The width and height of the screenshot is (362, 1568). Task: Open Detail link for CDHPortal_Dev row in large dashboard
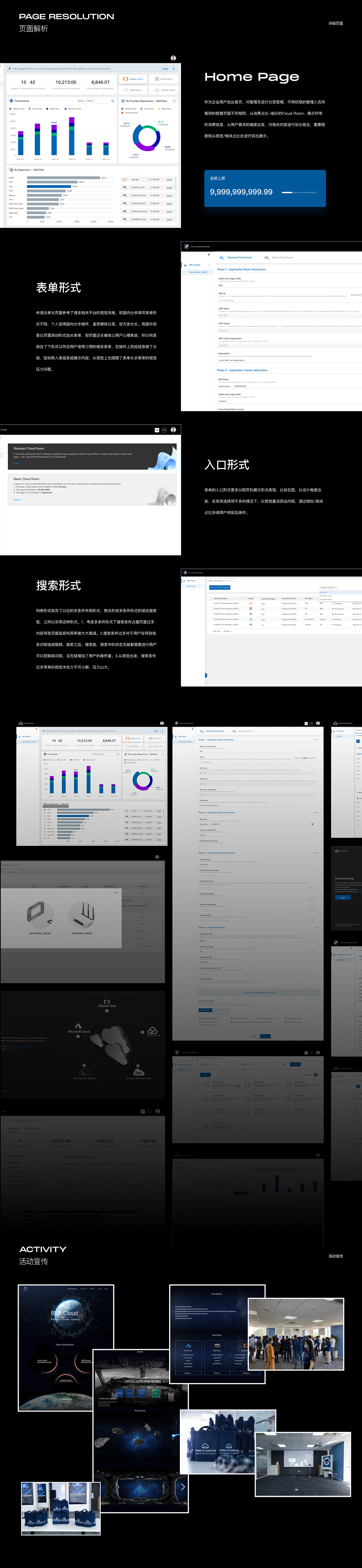click(169, 195)
